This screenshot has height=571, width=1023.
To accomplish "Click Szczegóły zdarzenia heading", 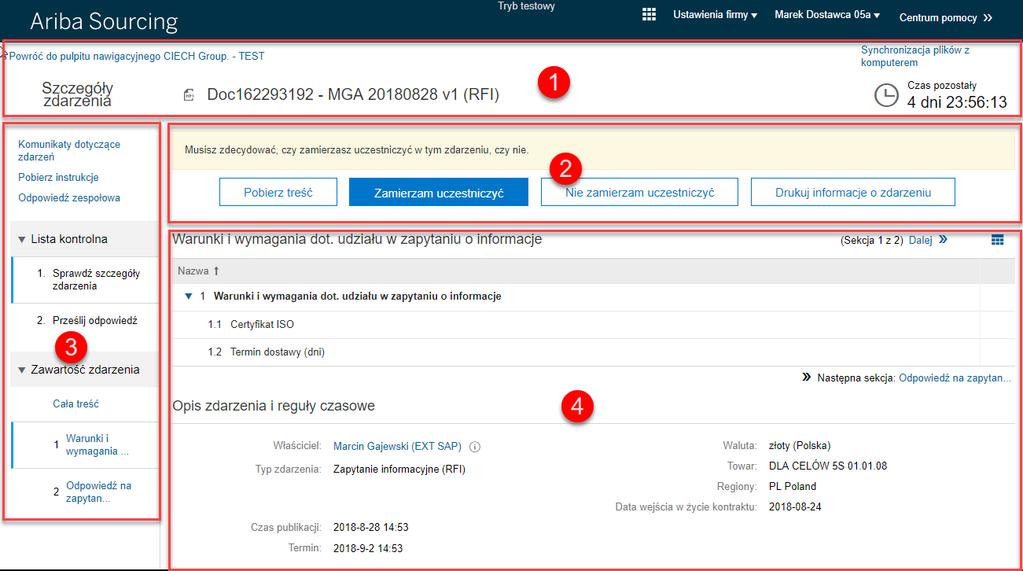I will (78, 94).
